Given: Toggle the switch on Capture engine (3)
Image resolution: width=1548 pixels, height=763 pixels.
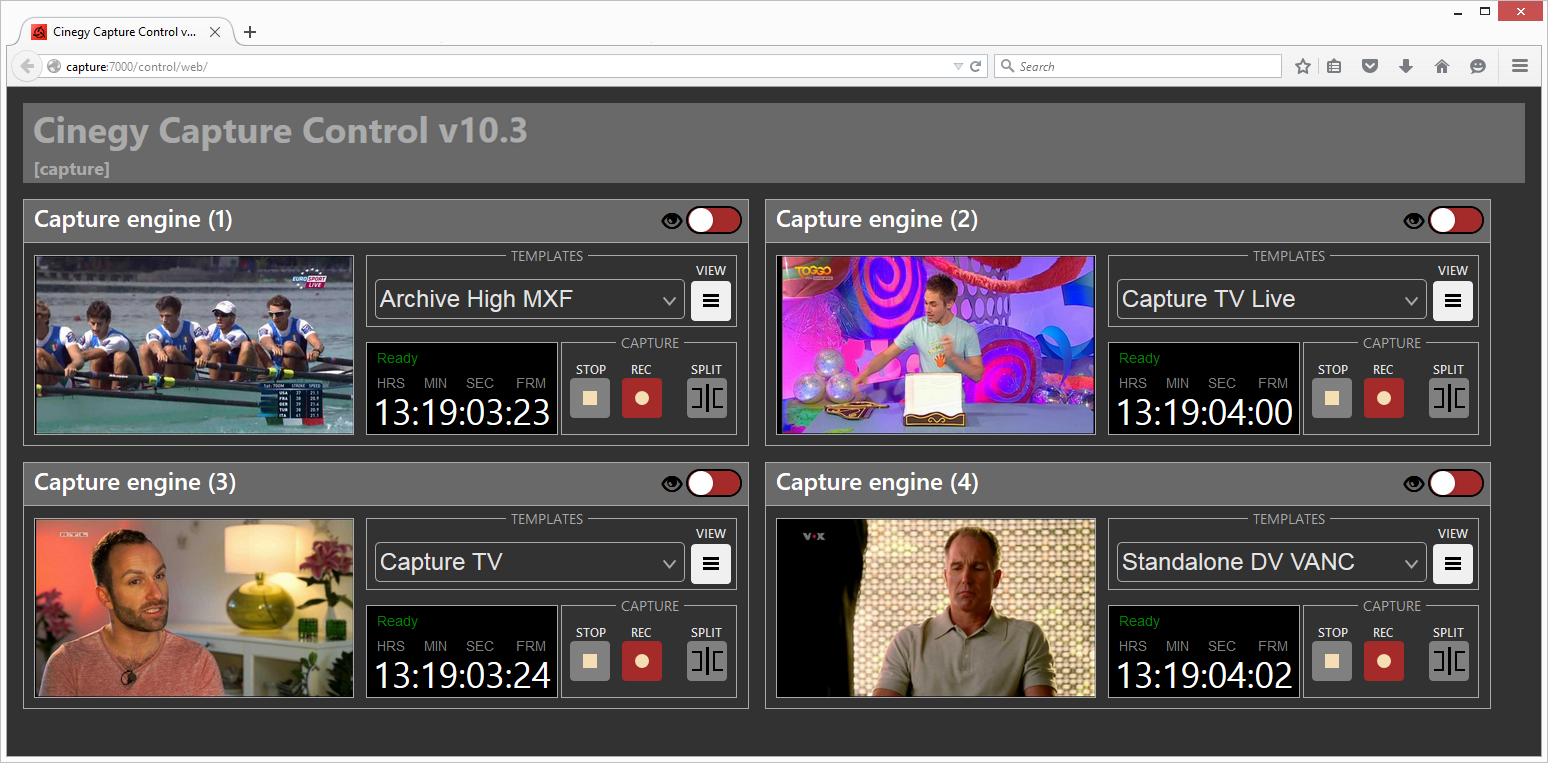Looking at the screenshot, I should tap(714, 483).
